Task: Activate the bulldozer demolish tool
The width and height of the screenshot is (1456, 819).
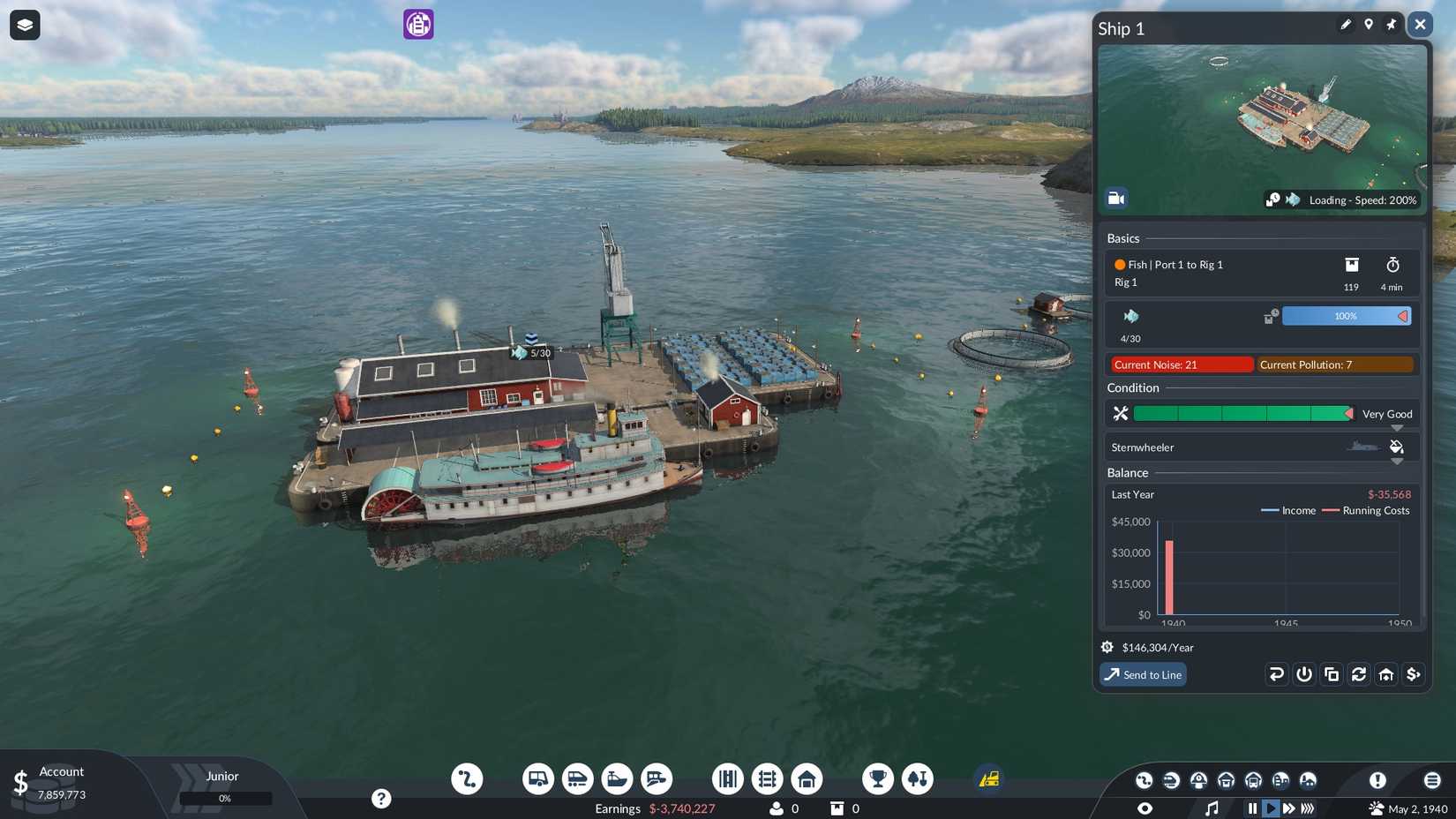Action: pos(989,778)
